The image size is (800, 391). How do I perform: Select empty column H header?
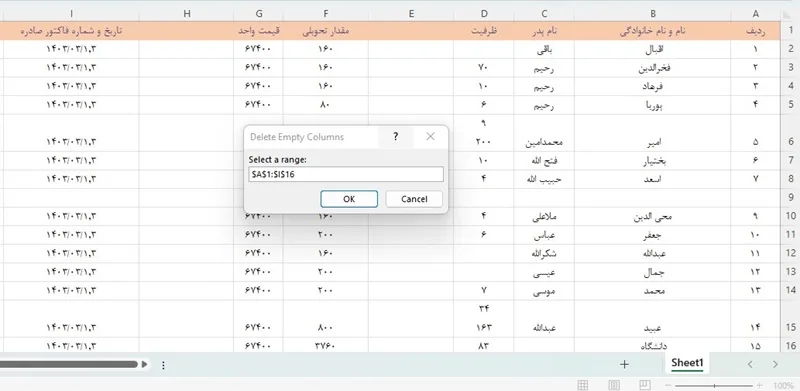[x=187, y=14]
